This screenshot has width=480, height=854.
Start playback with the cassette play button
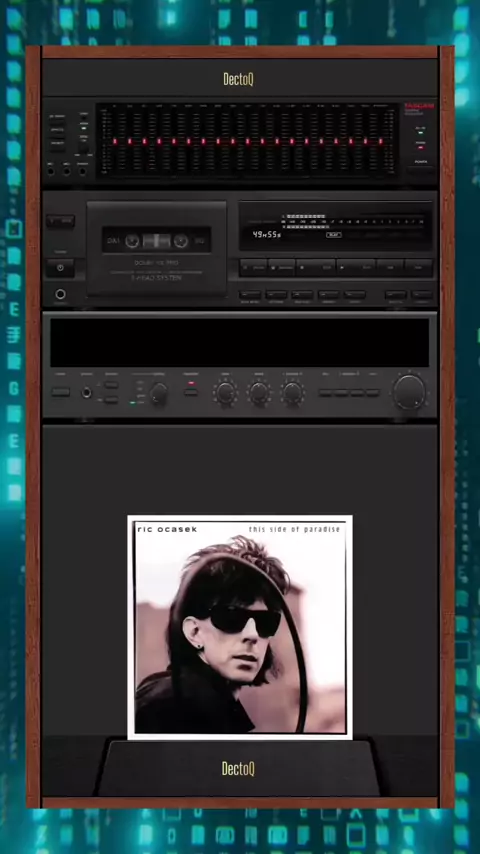(356, 267)
